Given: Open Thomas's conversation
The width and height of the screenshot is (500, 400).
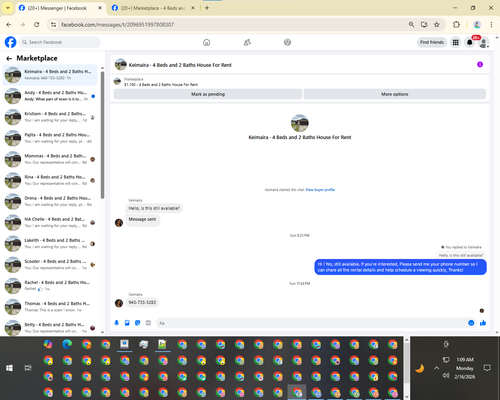Looking at the screenshot, I should tap(50, 307).
